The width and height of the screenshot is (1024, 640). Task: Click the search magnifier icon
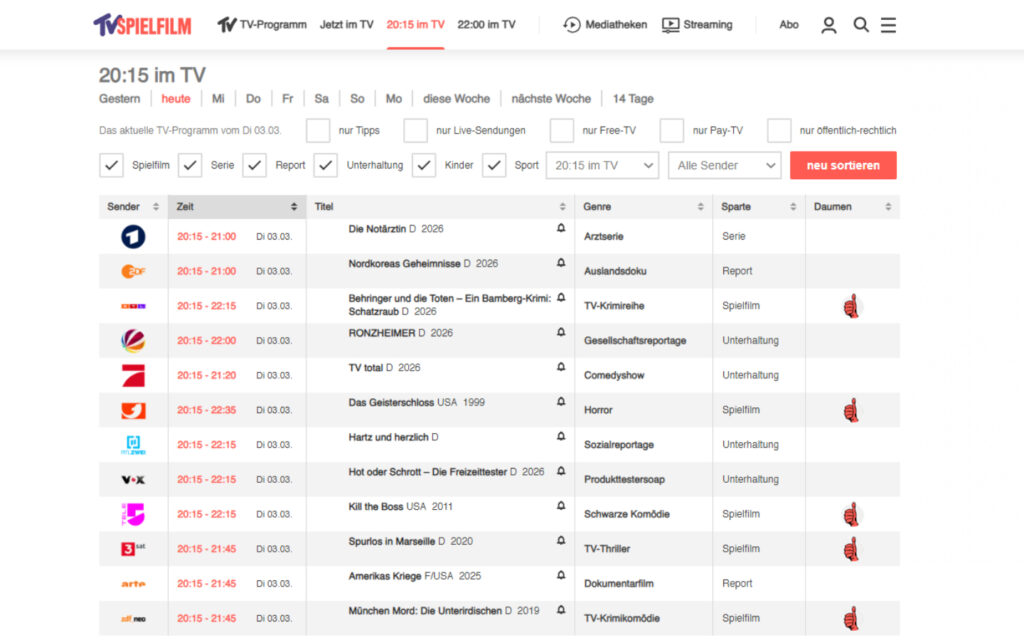[x=860, y=25]
